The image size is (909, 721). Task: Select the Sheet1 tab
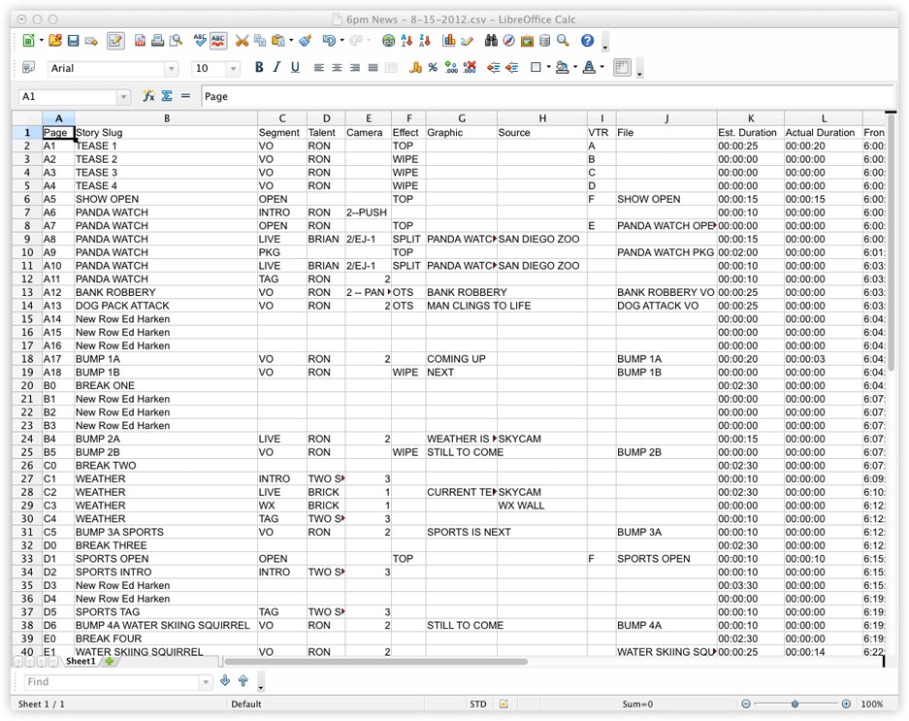(x=80, y=661)
